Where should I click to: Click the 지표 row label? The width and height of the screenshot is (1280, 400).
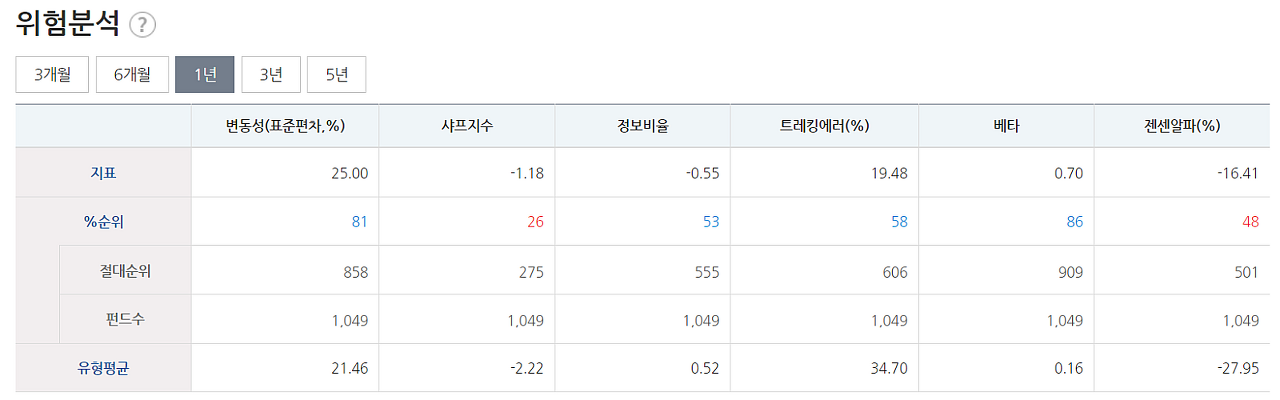[103, 173]
